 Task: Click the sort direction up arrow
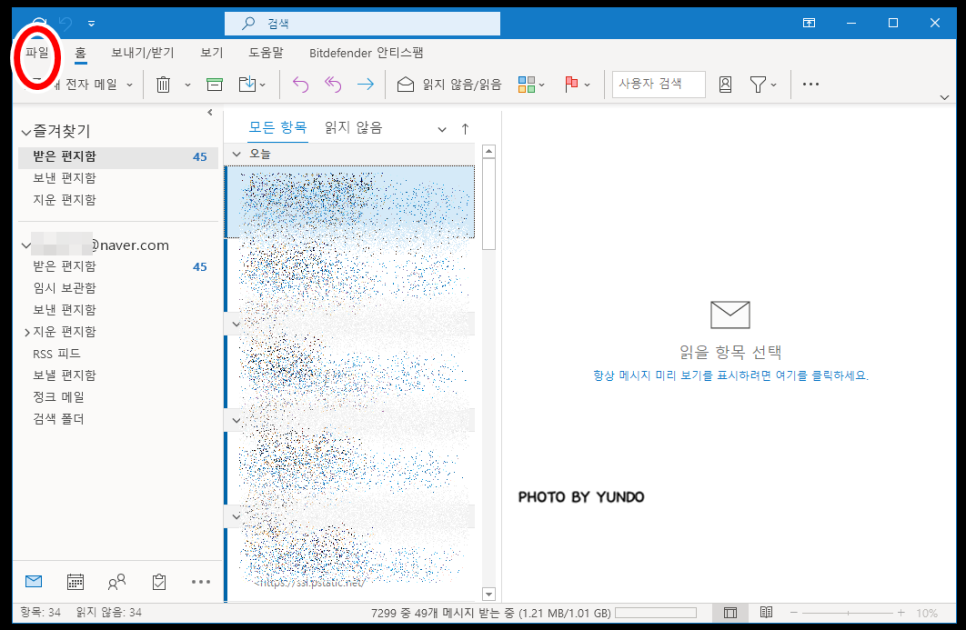(x=465, y=129)
